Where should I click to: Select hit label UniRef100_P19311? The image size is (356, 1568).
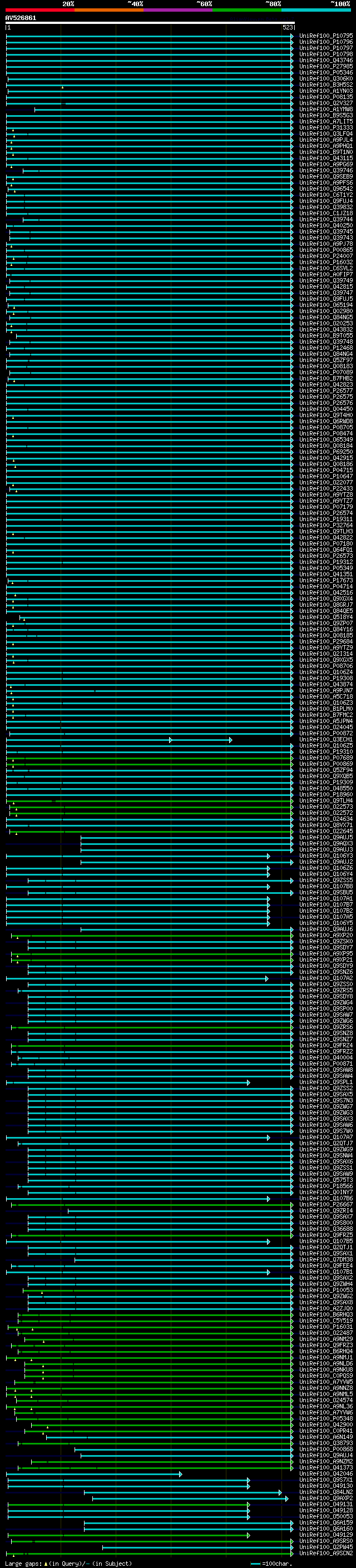tap(326, 519)
